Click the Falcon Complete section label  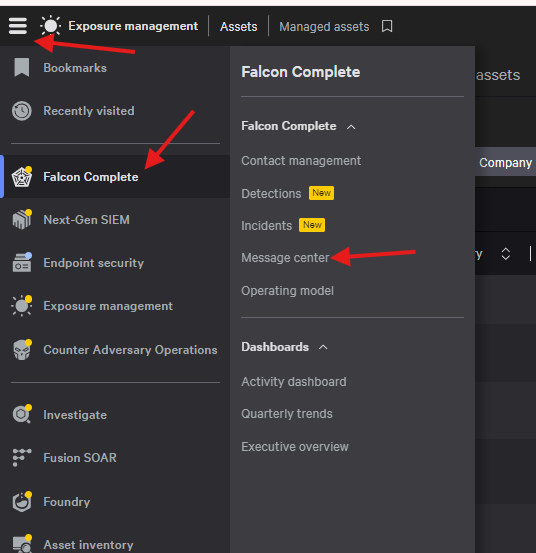288,126
